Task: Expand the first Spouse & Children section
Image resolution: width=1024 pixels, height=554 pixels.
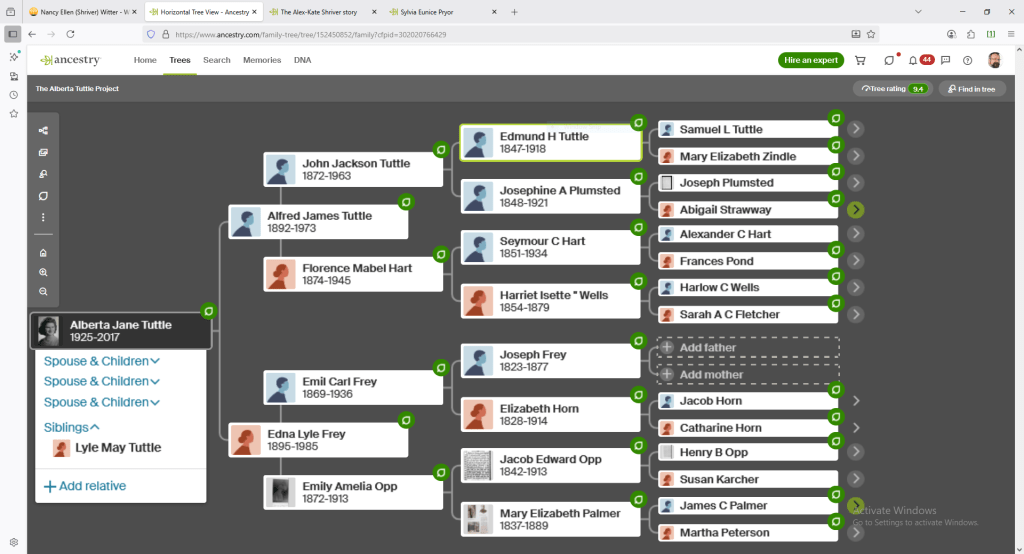Action: point(101,361)
